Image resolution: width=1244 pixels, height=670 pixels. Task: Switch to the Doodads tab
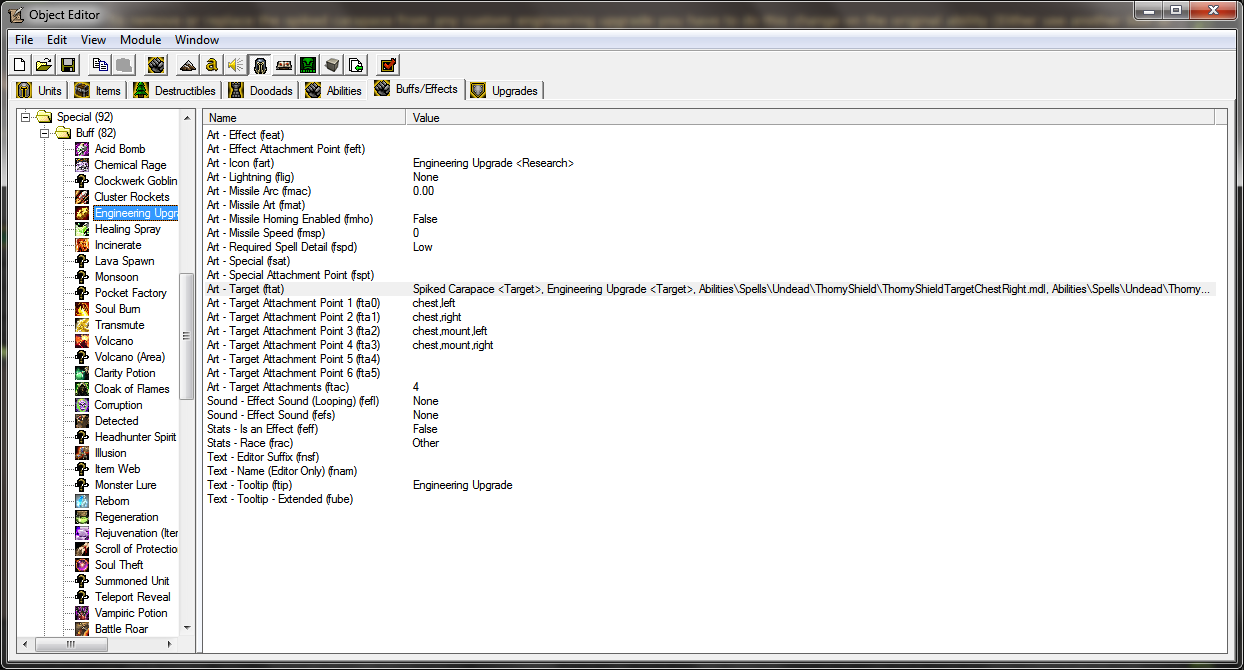[261, 91]
